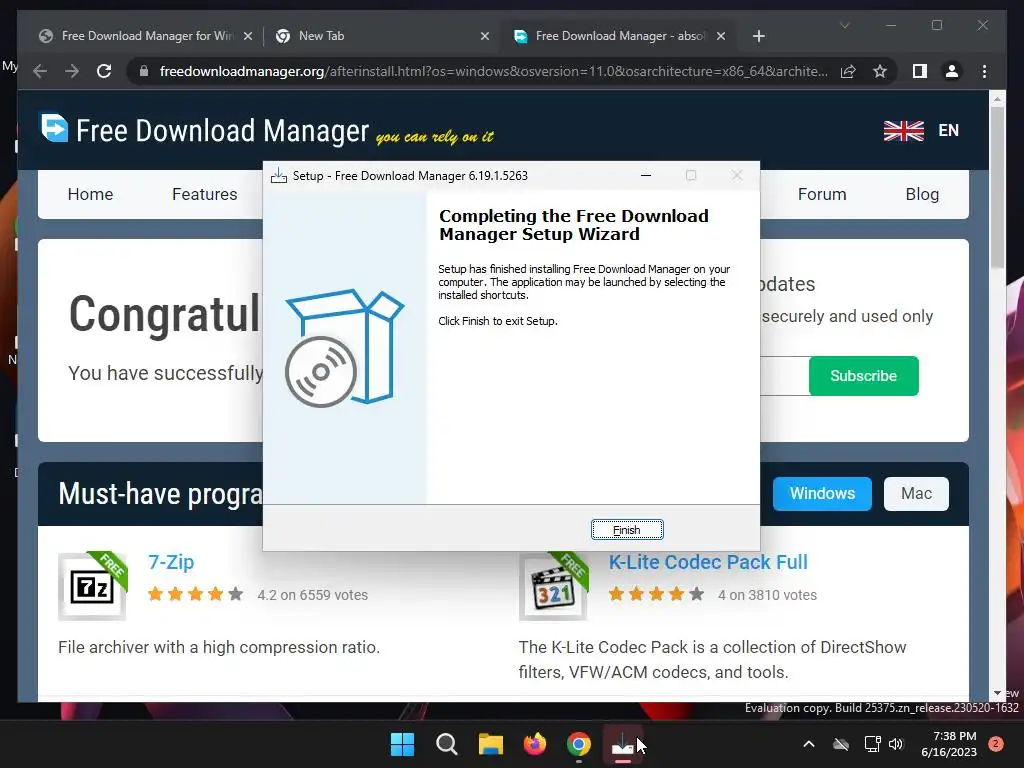Switch to the New Tab browser tab

pos(382,36)
